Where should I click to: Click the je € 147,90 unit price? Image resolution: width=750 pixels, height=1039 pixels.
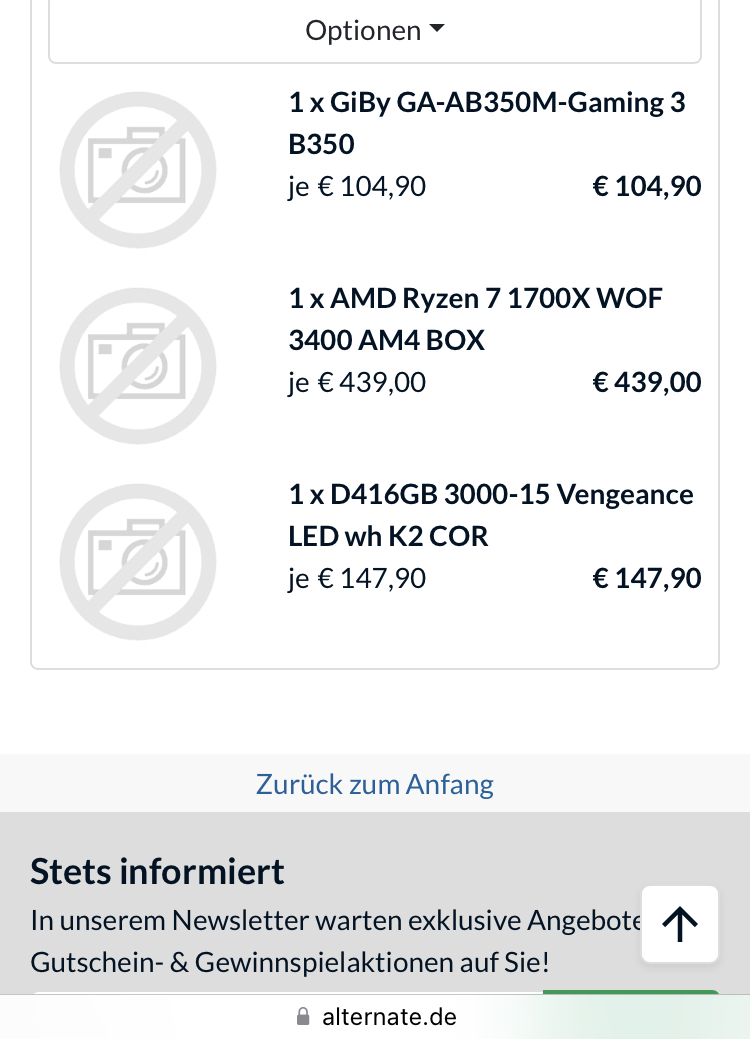point(357,578)
